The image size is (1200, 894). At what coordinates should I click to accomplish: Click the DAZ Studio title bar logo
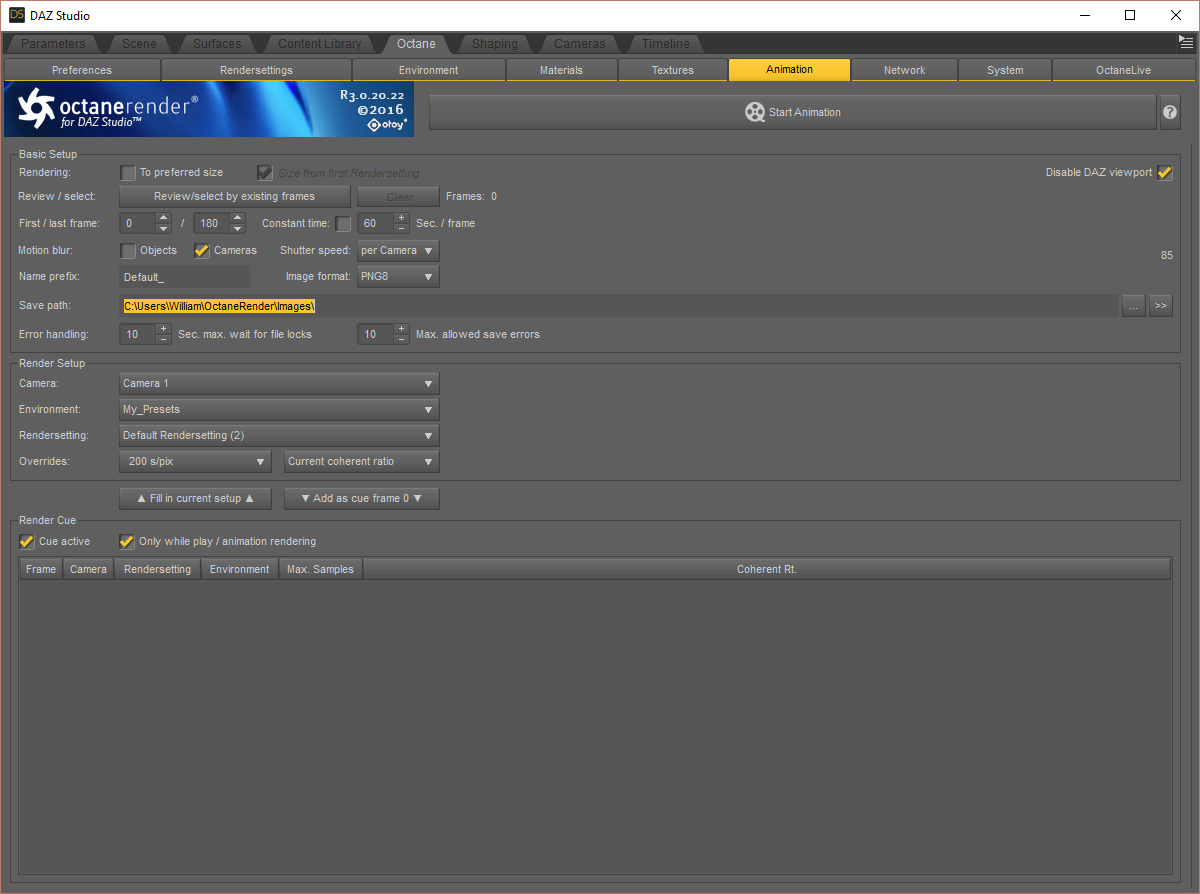pyautogui.click(x=16, y=15)
